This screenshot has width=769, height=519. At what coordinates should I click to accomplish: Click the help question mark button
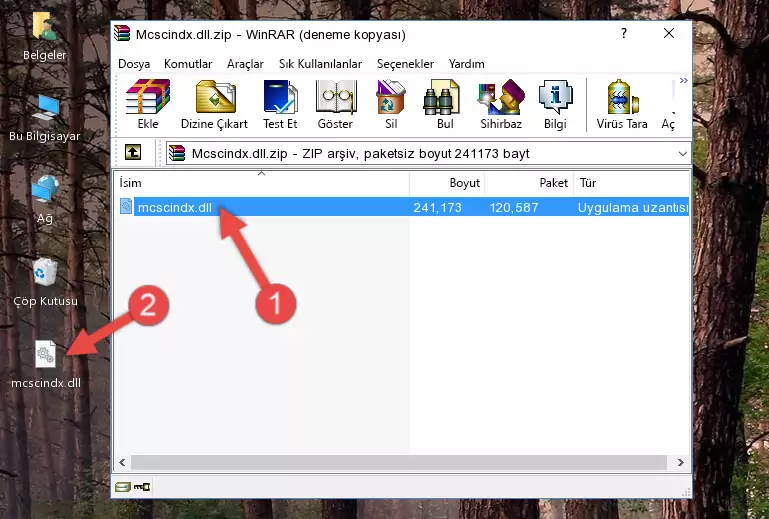tap(624, 33)
